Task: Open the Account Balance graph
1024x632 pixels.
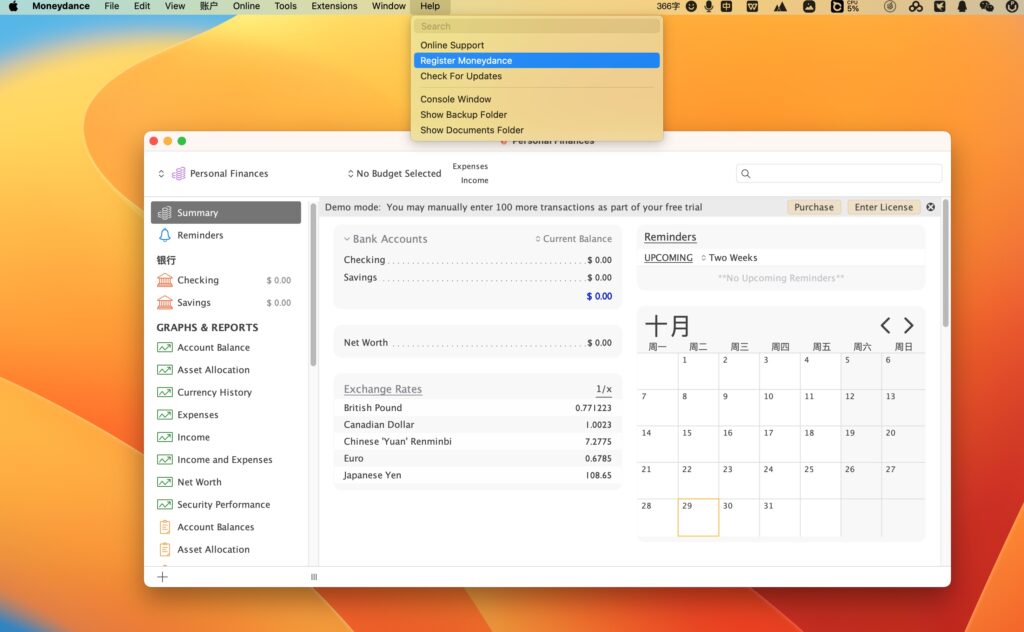Action: click(x=212, y=347)
